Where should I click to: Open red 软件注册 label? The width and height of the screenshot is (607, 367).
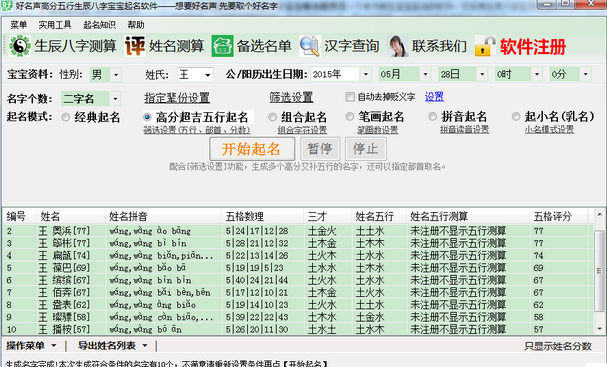pyautogui.click(x=533, y=46)
